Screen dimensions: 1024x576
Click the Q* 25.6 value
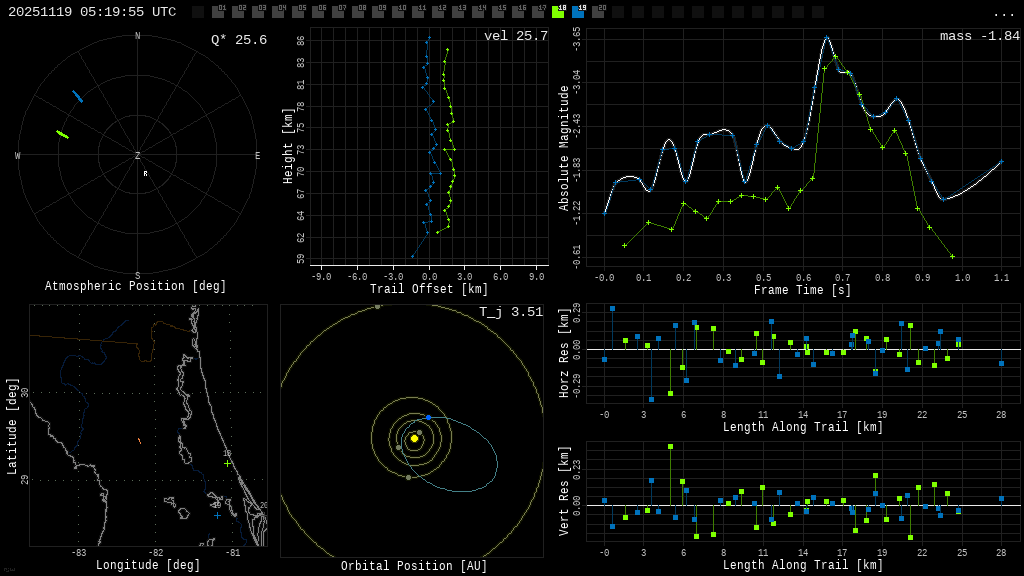(238, 40)
